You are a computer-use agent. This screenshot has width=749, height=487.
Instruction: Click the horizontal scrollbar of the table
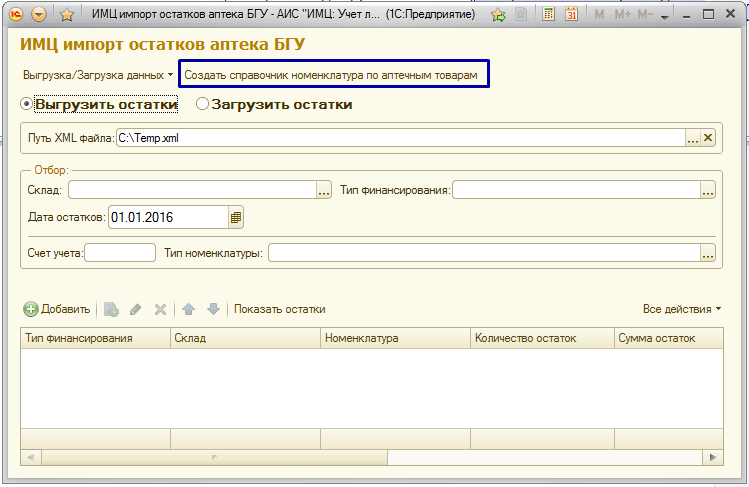pyautogui.click(x=370, y=457)
